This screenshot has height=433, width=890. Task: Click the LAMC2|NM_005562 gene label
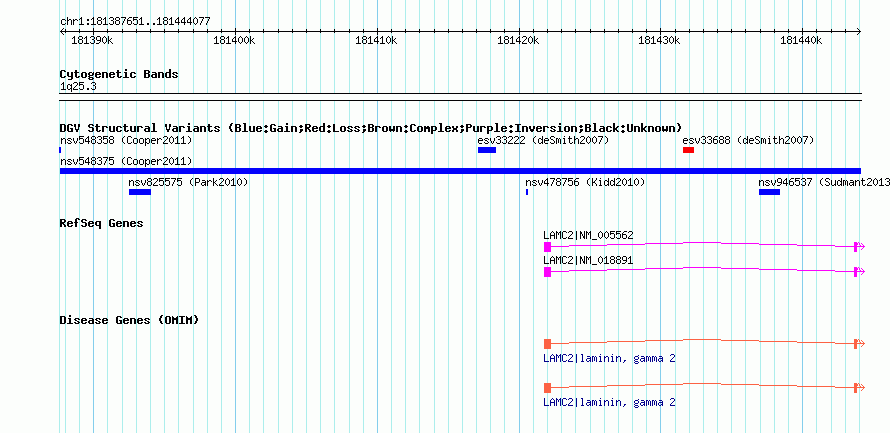point(588,235)
